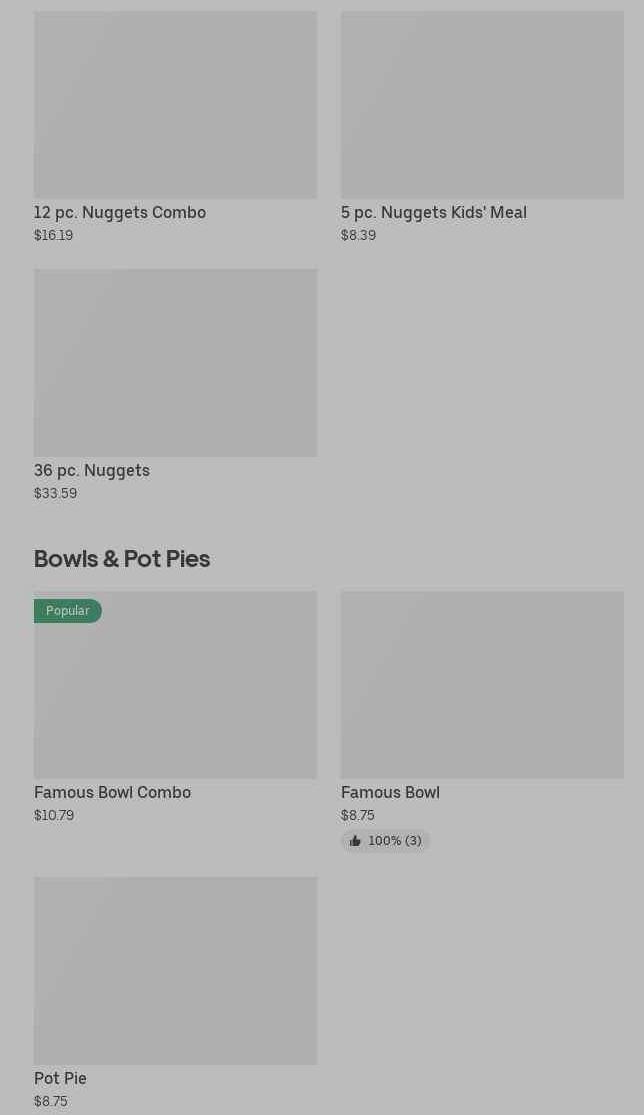
Task: Open the 36 pc. Nuggets title link
Action: coord(92,470)
